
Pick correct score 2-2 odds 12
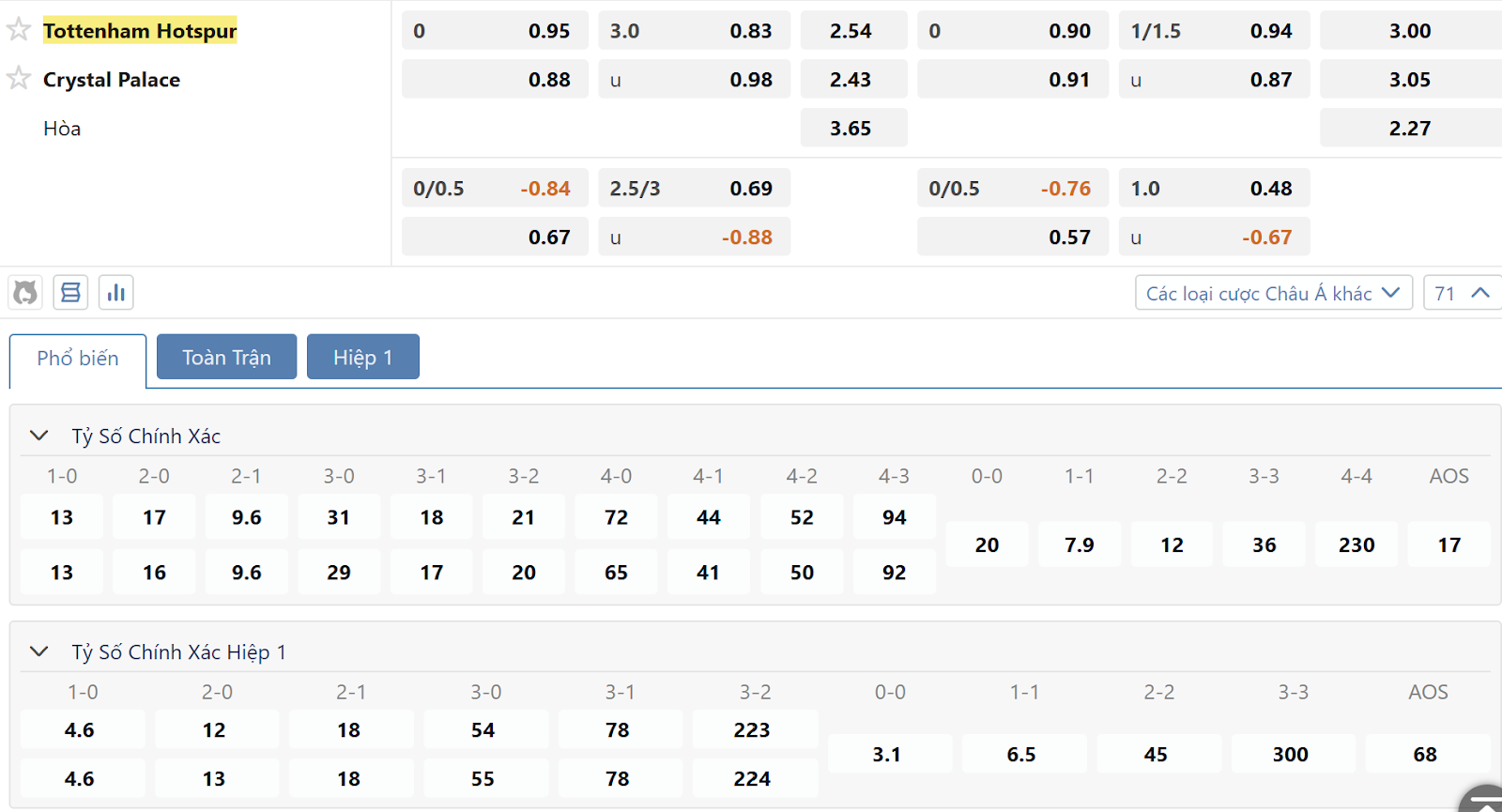point(1172,544)
